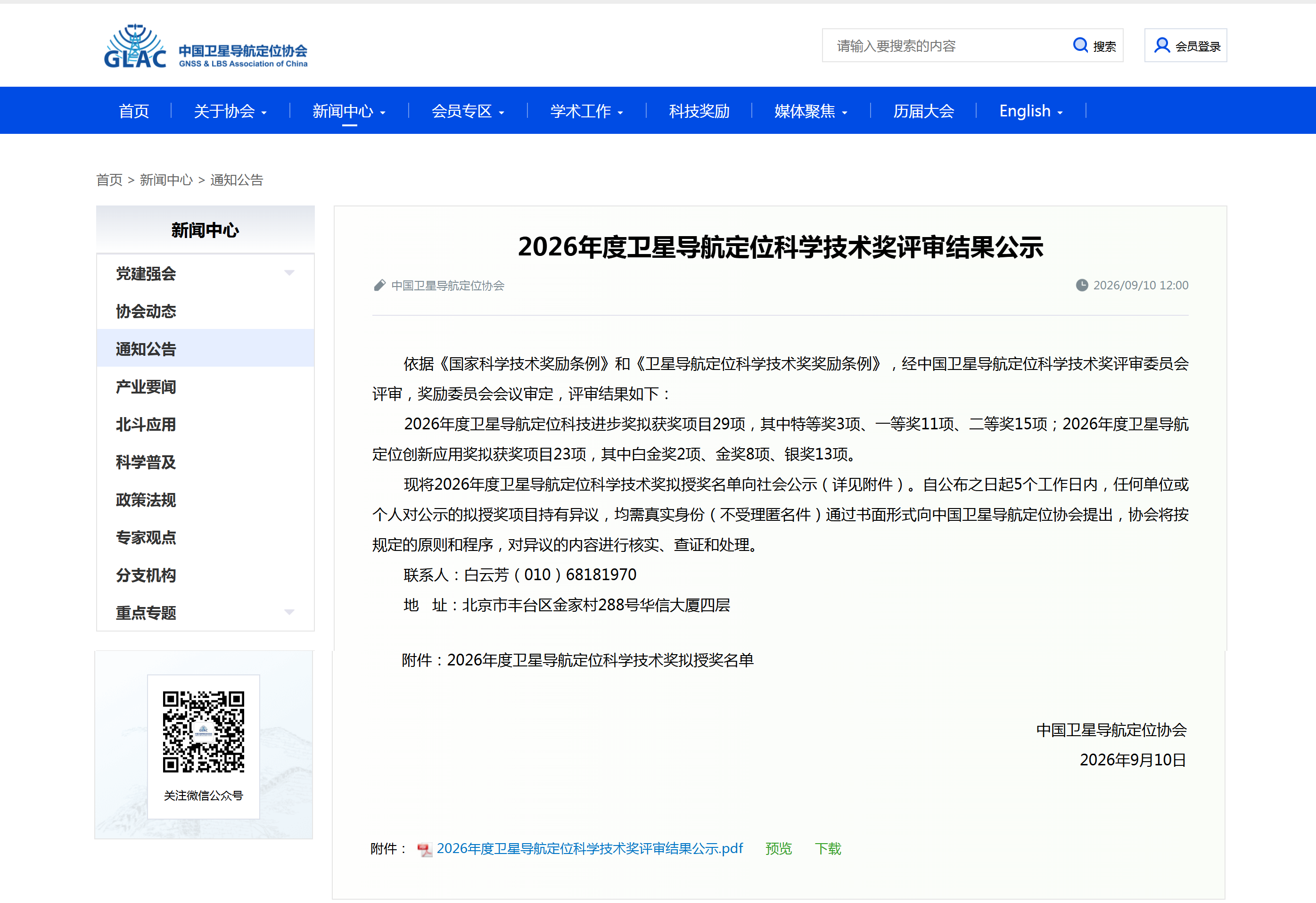
Task: Click the WeChat QR code image
Action: coord(203,731)
